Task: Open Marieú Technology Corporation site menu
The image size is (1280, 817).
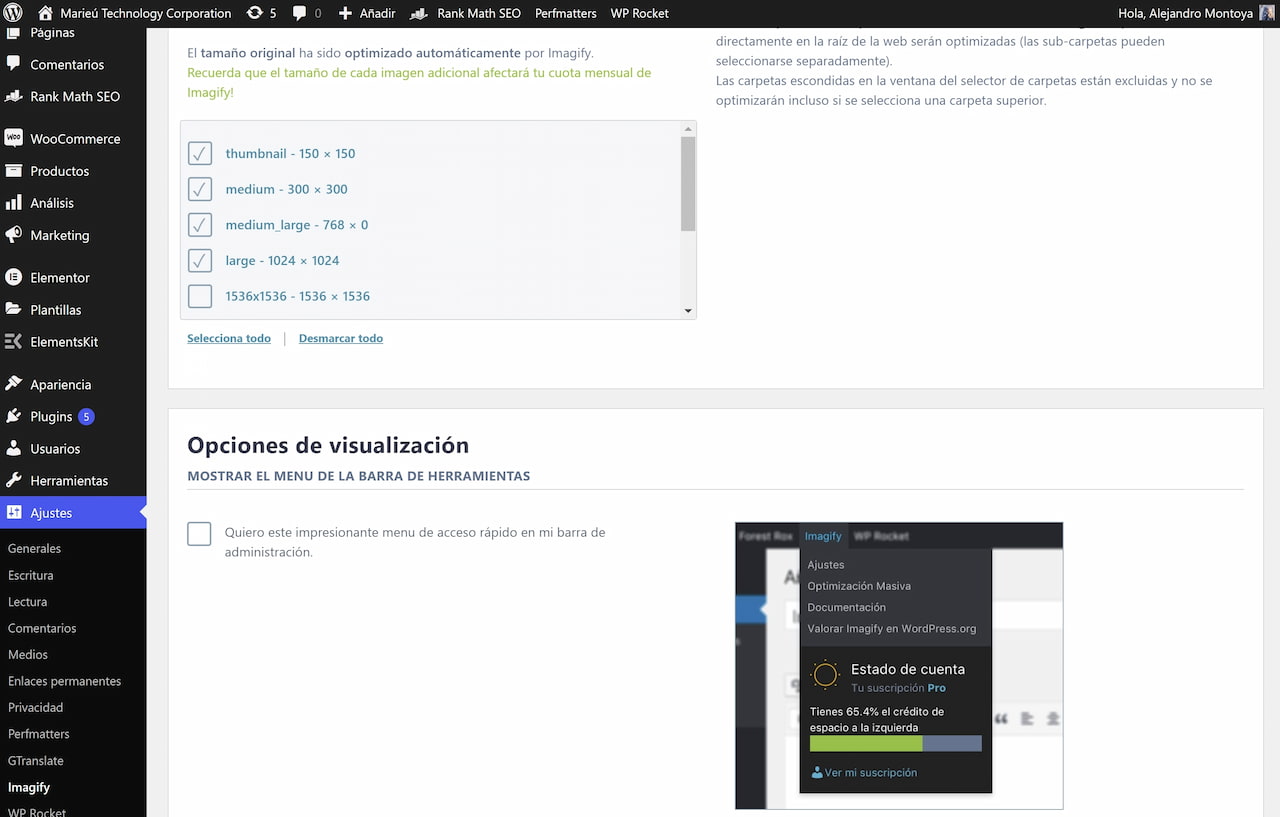Action: 134,13
